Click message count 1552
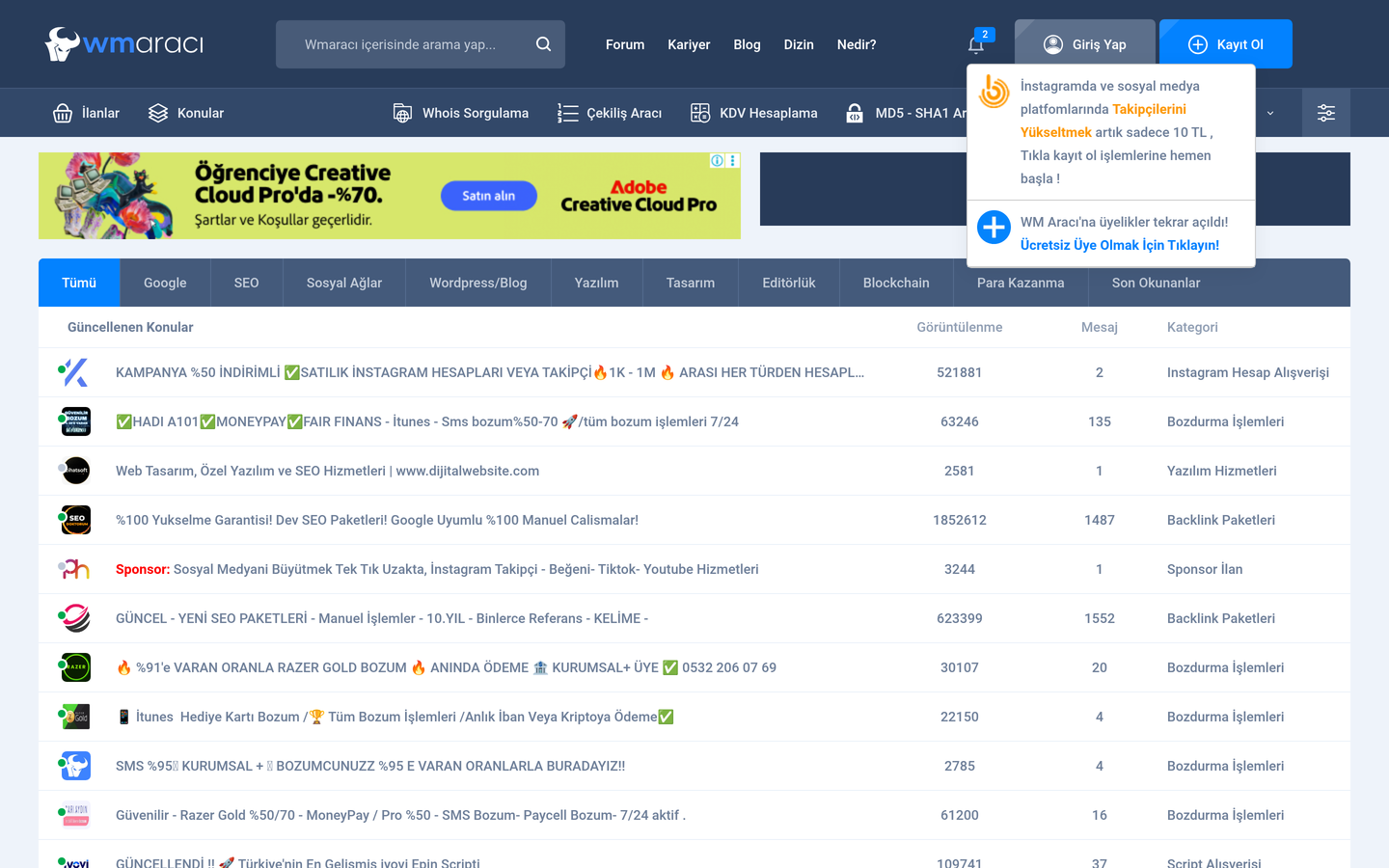 (1100, 618)
